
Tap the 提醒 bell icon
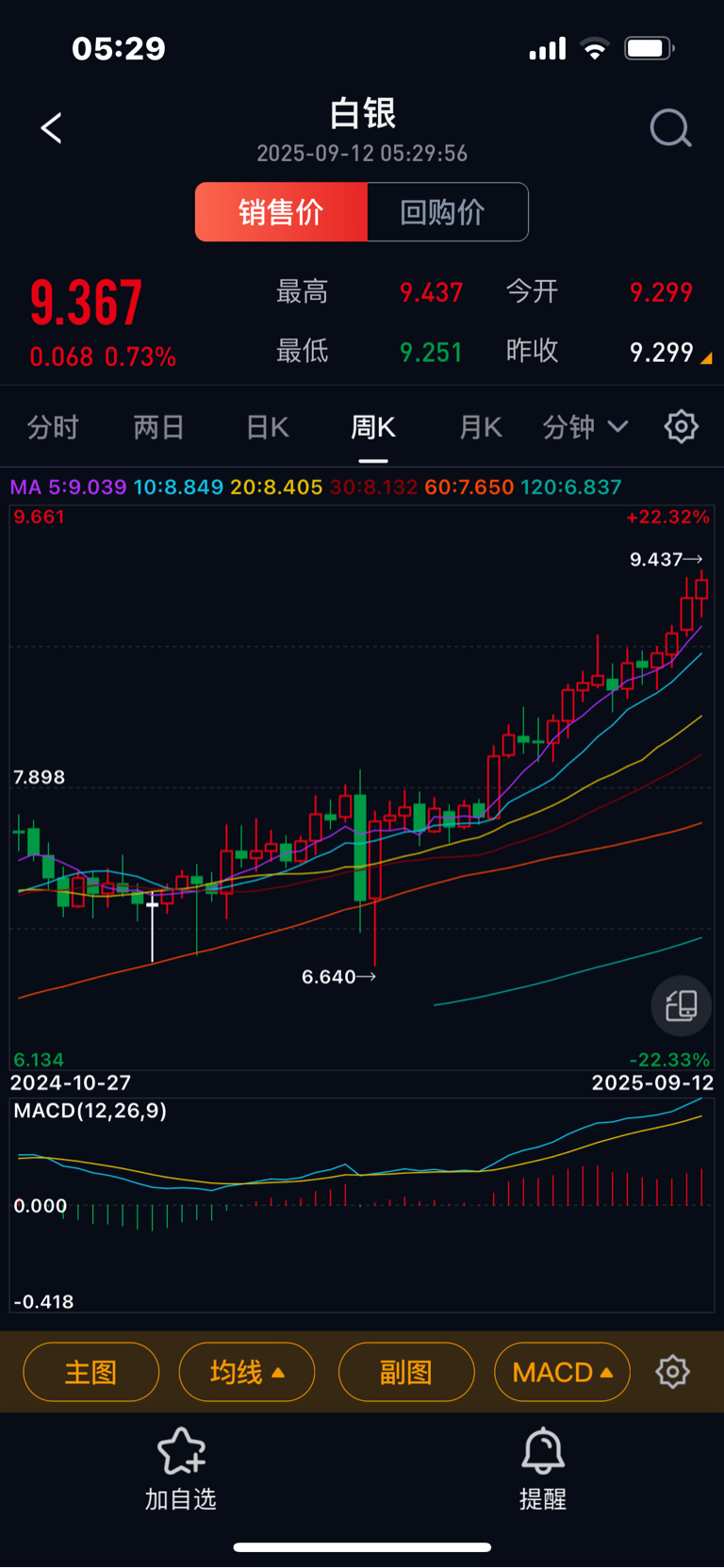click(x=543, y=1451)
